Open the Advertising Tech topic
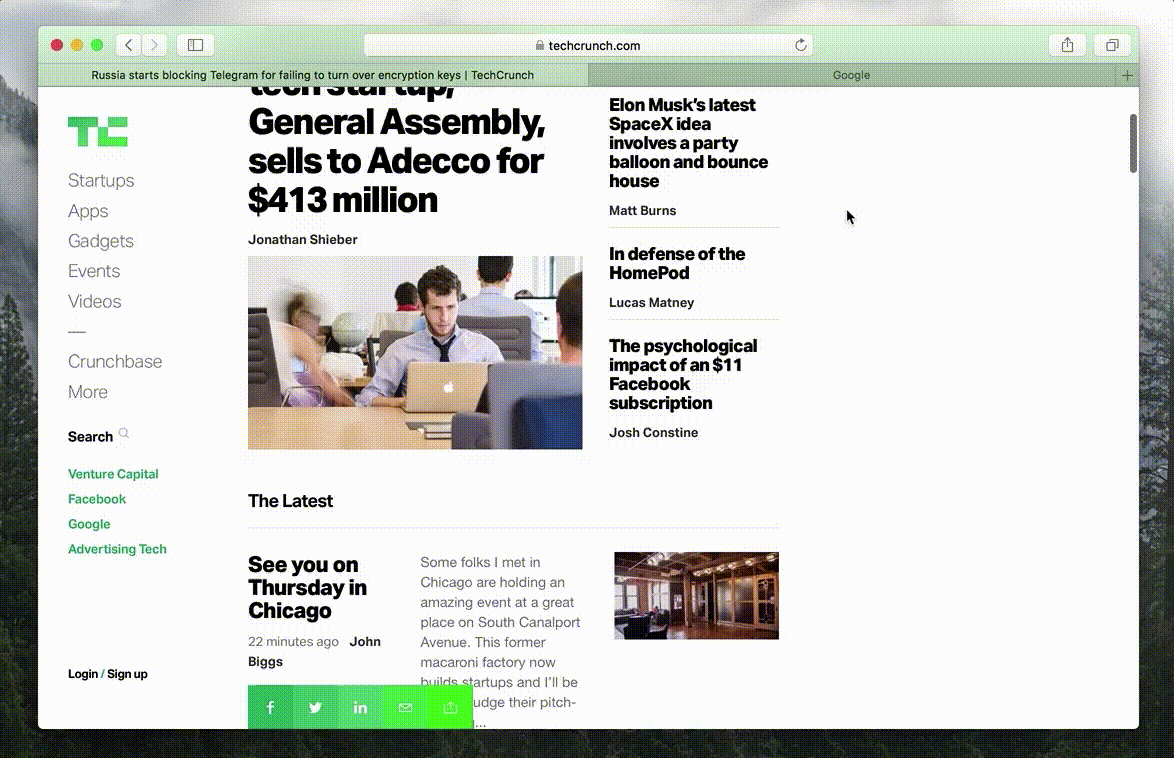The width and height of the screenshot is (1174, 758). (x=117, y=549)
